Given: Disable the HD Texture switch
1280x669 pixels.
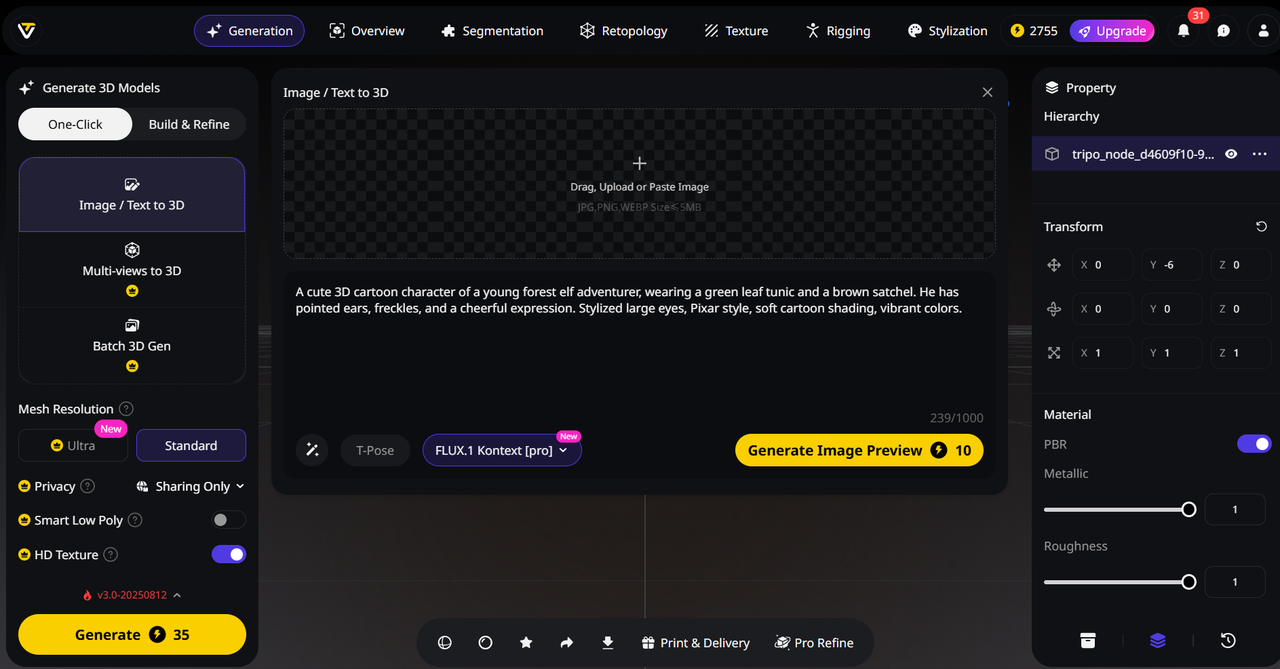Looking at the screenshot, I should point(228,554).
